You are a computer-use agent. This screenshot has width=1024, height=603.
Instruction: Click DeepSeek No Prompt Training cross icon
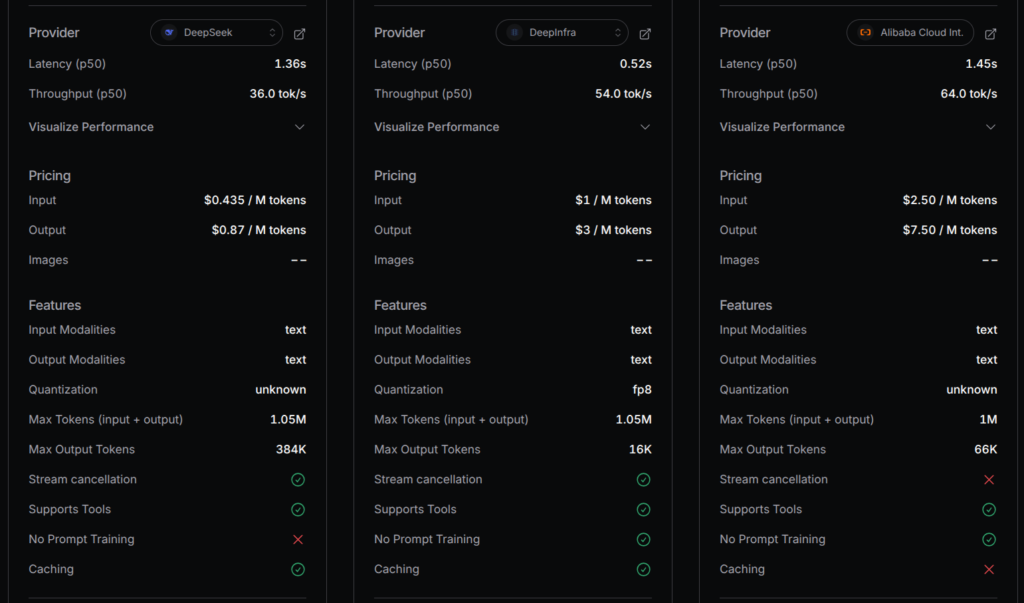[298, 540]
